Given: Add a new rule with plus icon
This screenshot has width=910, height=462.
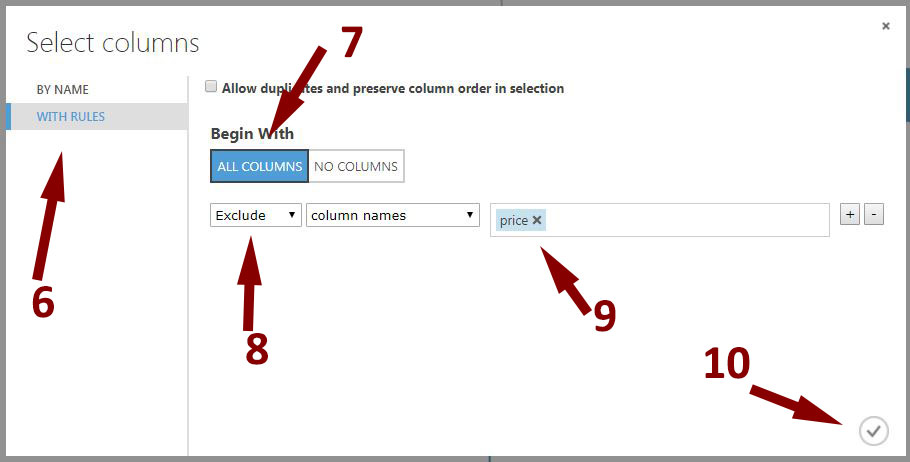Looking at the screenshot, I should (x=850, y=215).
